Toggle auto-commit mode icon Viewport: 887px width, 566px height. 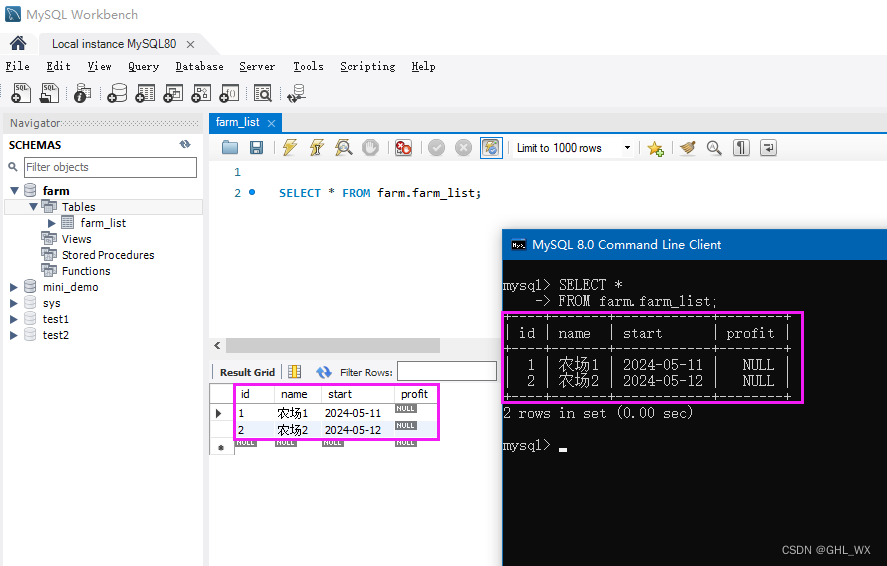point(491,148)
